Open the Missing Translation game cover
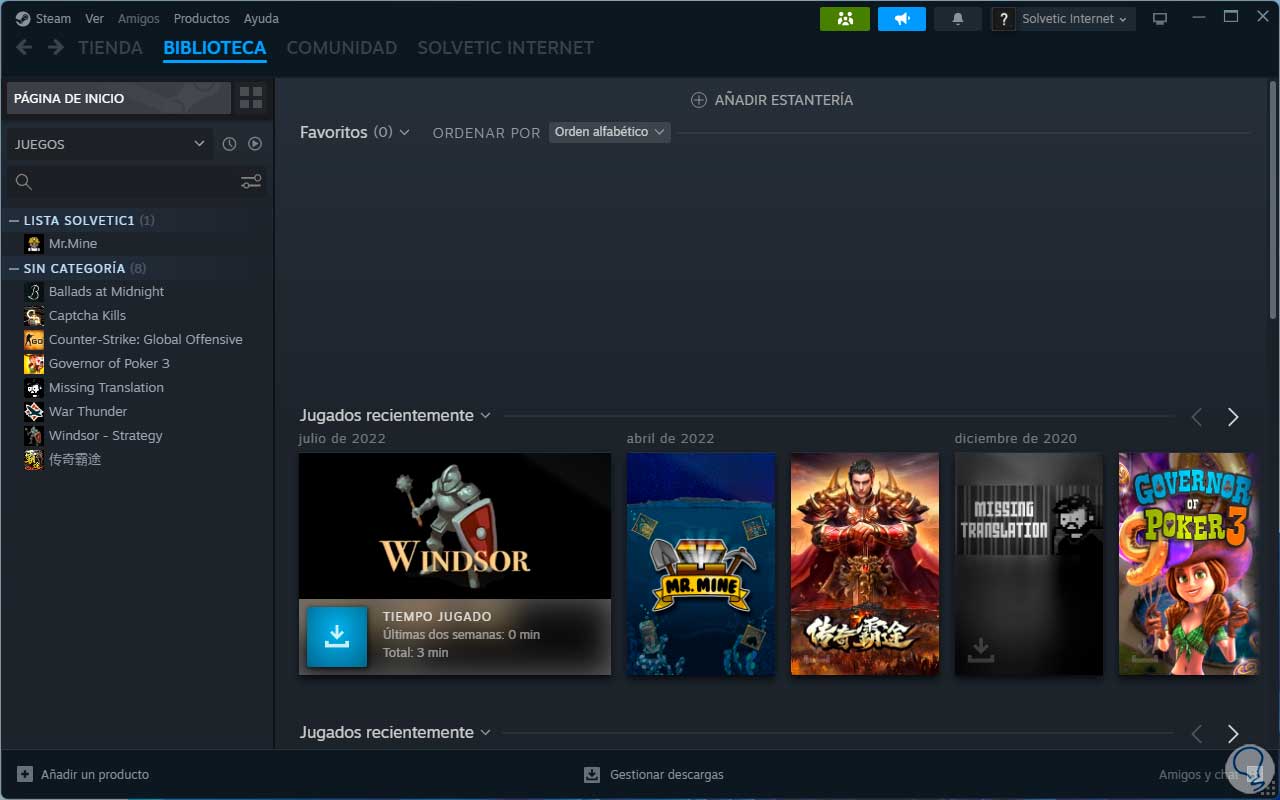 [x=1029, y=564]
